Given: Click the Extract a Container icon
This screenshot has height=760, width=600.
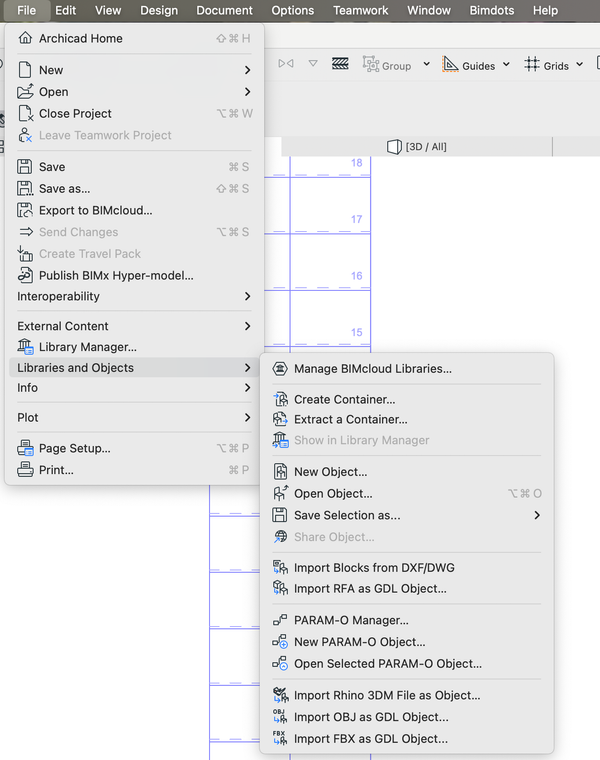Looking at the screenshot, I should tap(280, 419).
